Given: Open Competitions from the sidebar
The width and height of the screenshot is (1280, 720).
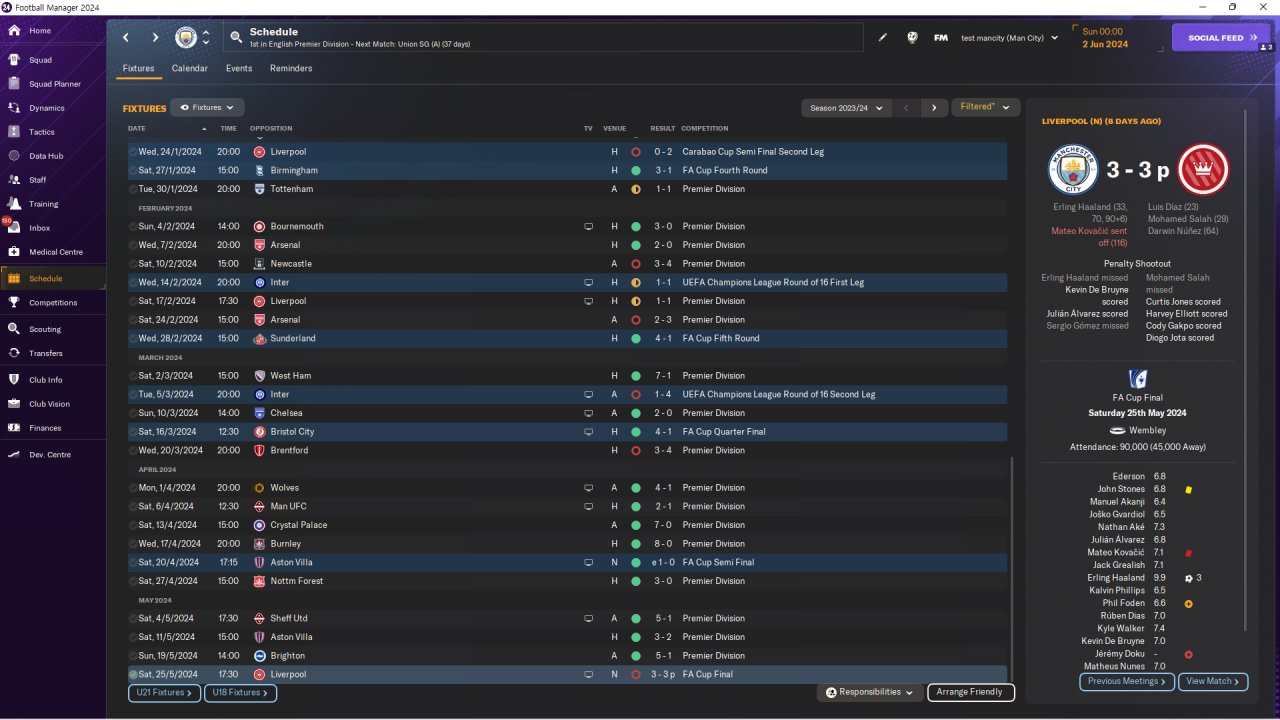Looking at the screenshot, I should click(x=53, y=303).
